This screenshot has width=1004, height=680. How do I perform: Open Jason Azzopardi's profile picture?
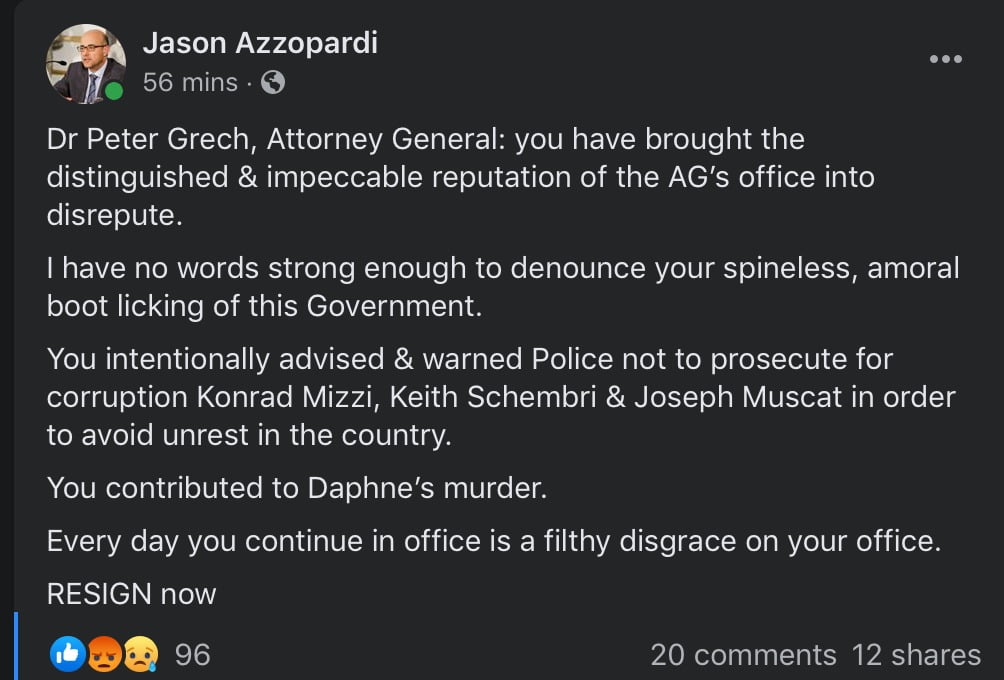tap(85, 64)
